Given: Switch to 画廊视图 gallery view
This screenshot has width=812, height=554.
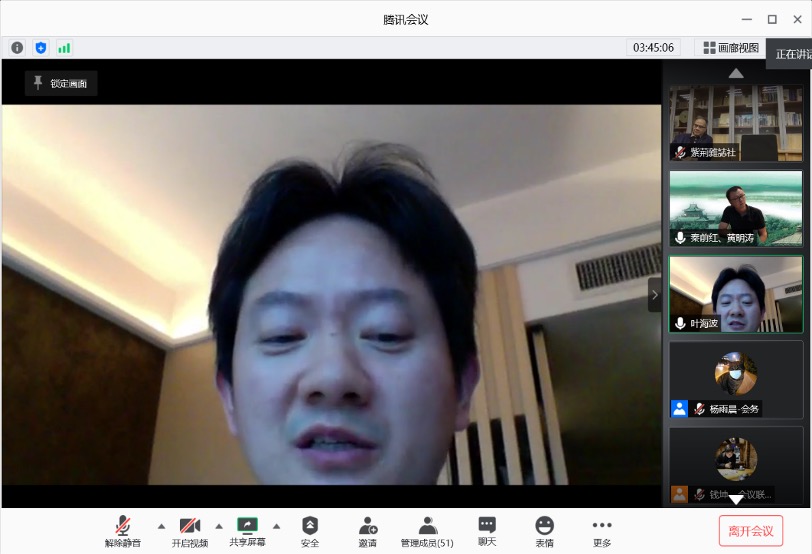Looking at the screenshot, I should tap(731, 47).
